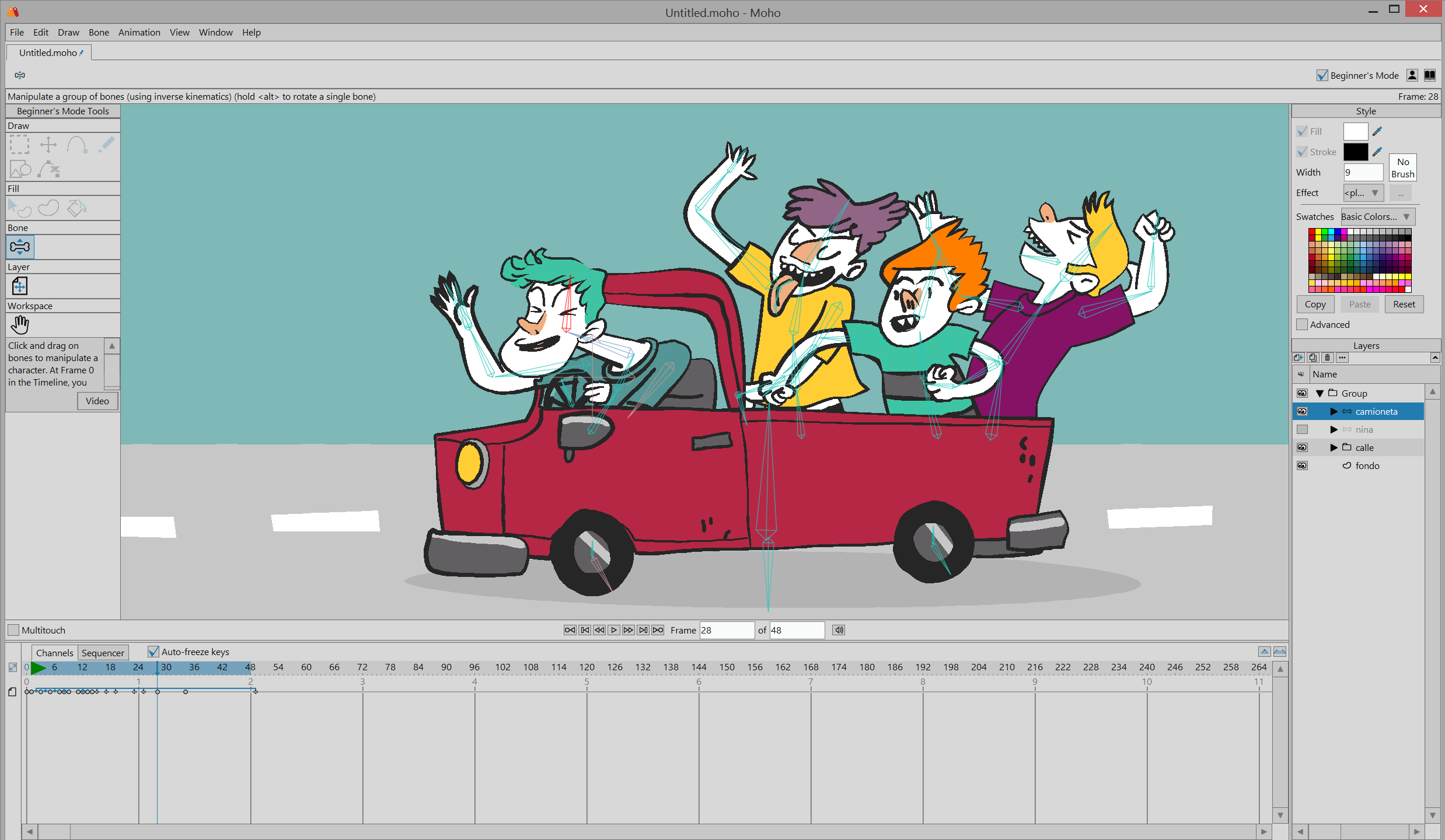The image size is (1445, 840).
Task: Enable Beginner's Mode toggle
Action: (x=1322, y=75)
